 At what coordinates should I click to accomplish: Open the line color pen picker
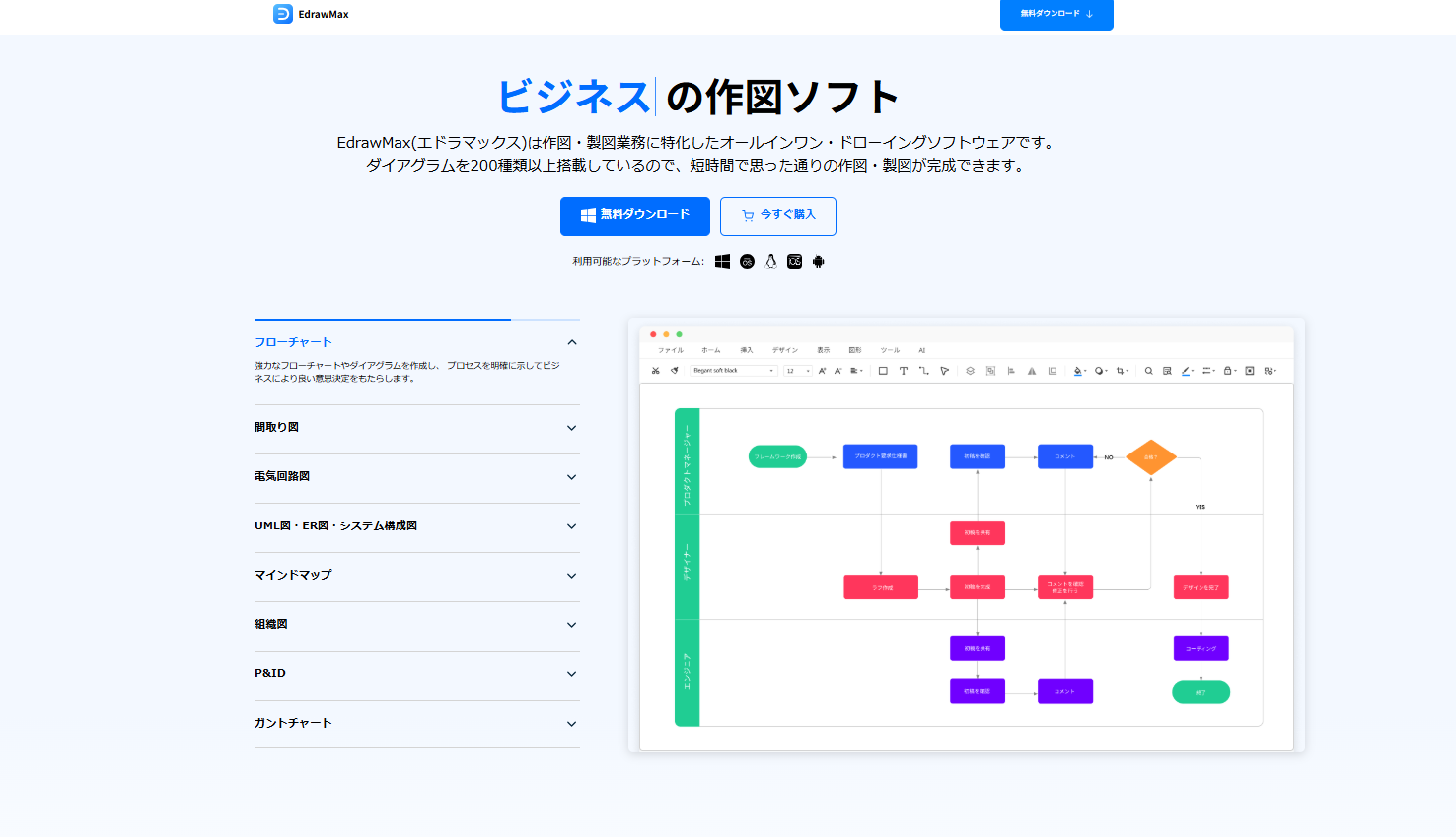pos(1188,371)
